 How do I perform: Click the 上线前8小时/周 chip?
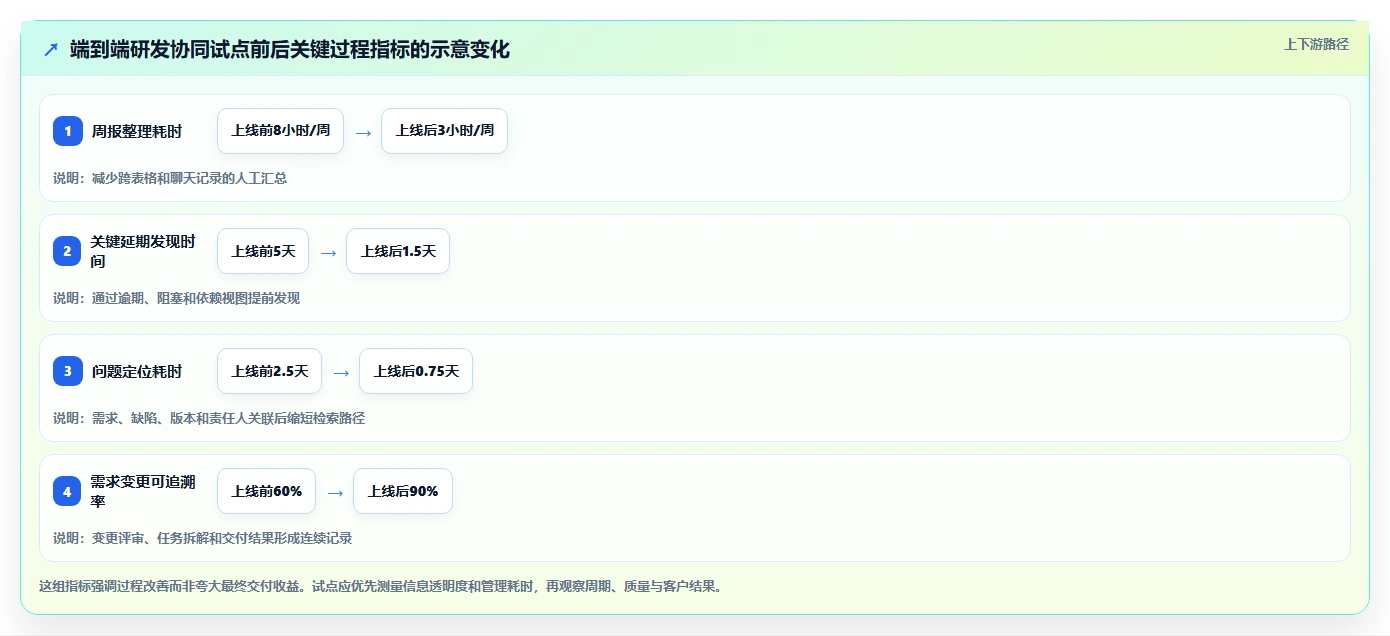(x=280, y=131)
